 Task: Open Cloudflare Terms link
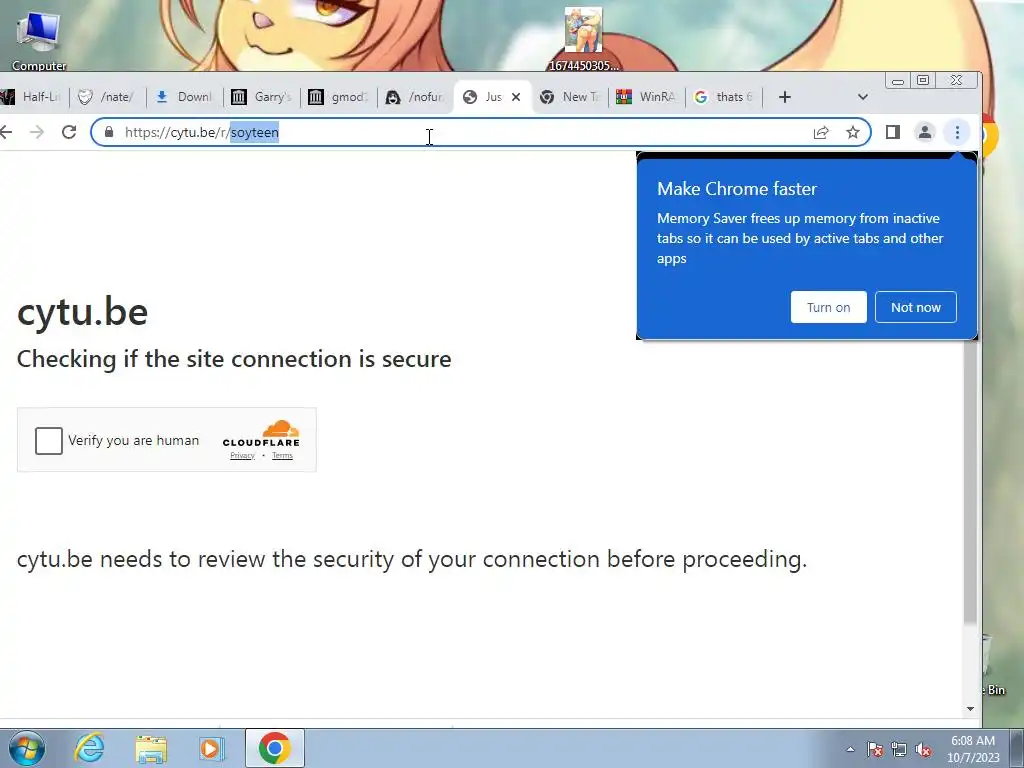(282, 456)
